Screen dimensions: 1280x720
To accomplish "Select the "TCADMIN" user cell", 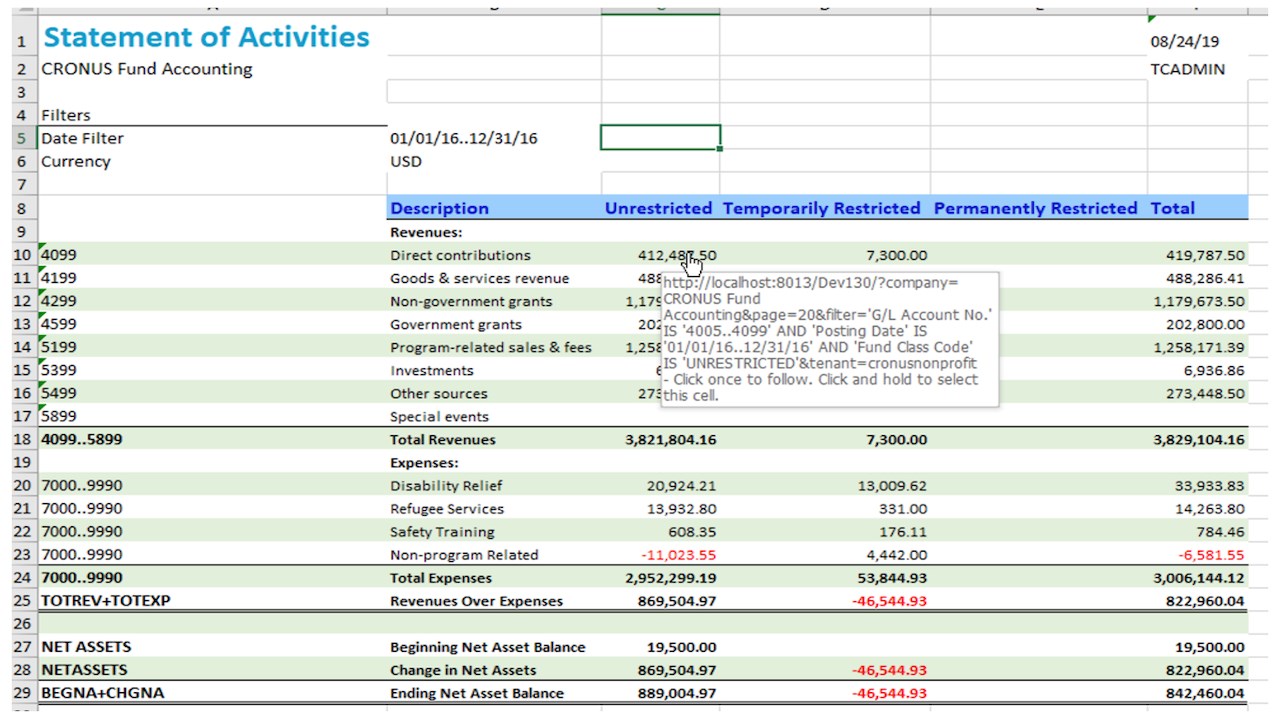I will click(x=1188, y=69).
